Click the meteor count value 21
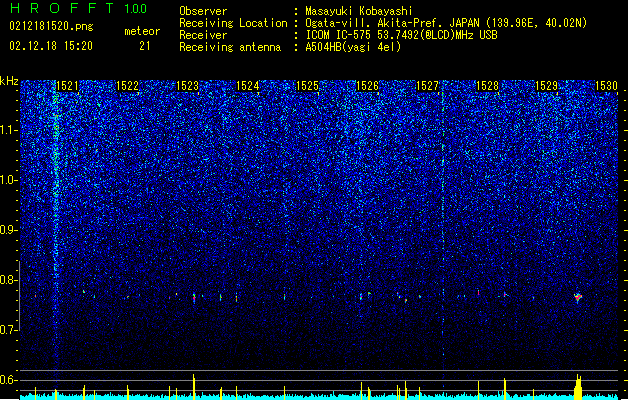The height and width of the screenshot is (400, 629). coord(145,46)
